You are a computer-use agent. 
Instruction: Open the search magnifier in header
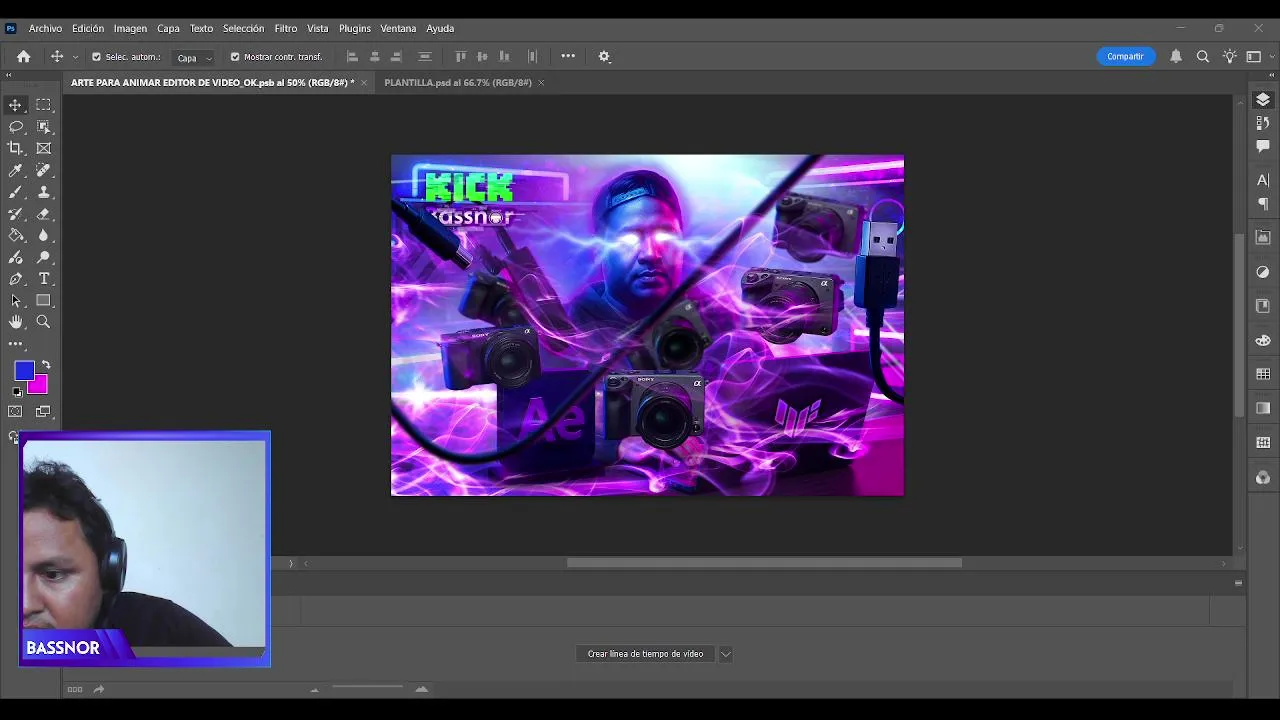pyautogui.click(x=1203, y=57)
